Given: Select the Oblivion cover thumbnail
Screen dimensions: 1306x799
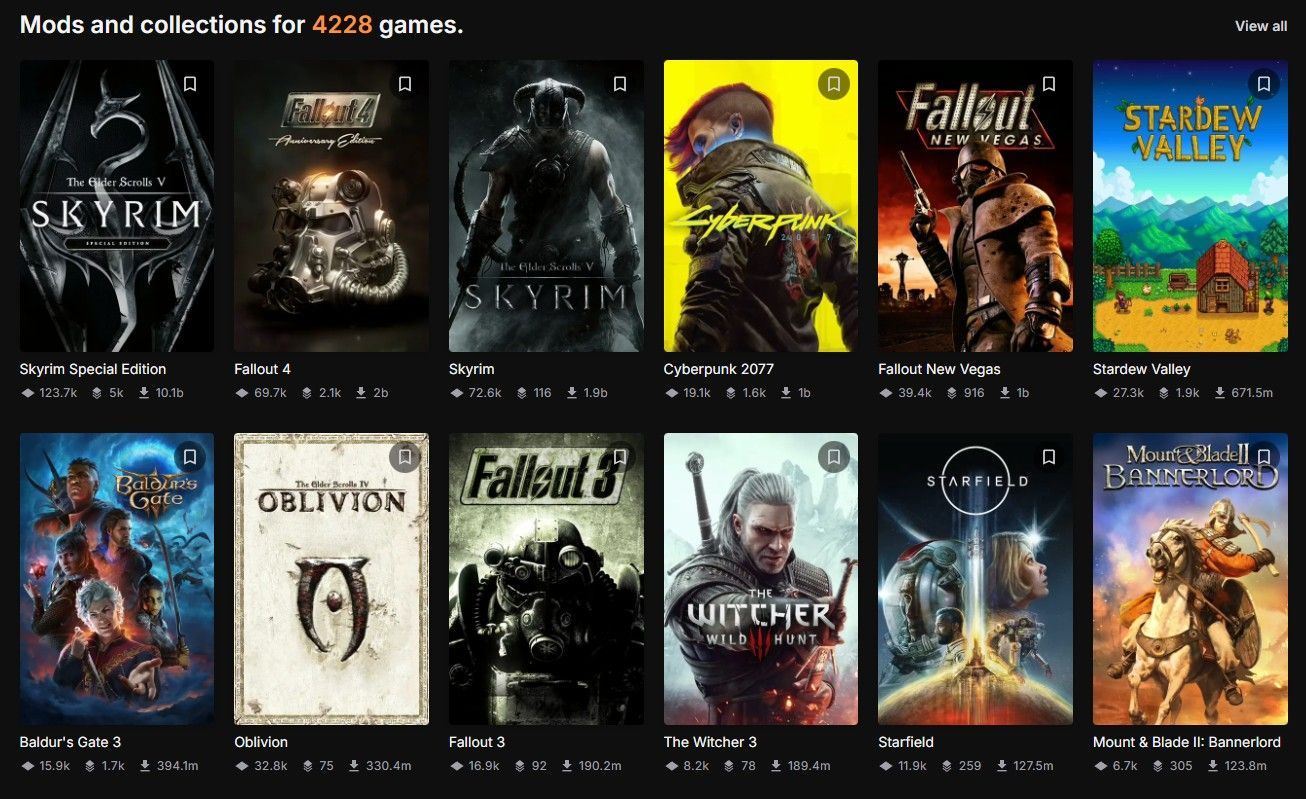Looking at the screenshot, I should (331, 579).
